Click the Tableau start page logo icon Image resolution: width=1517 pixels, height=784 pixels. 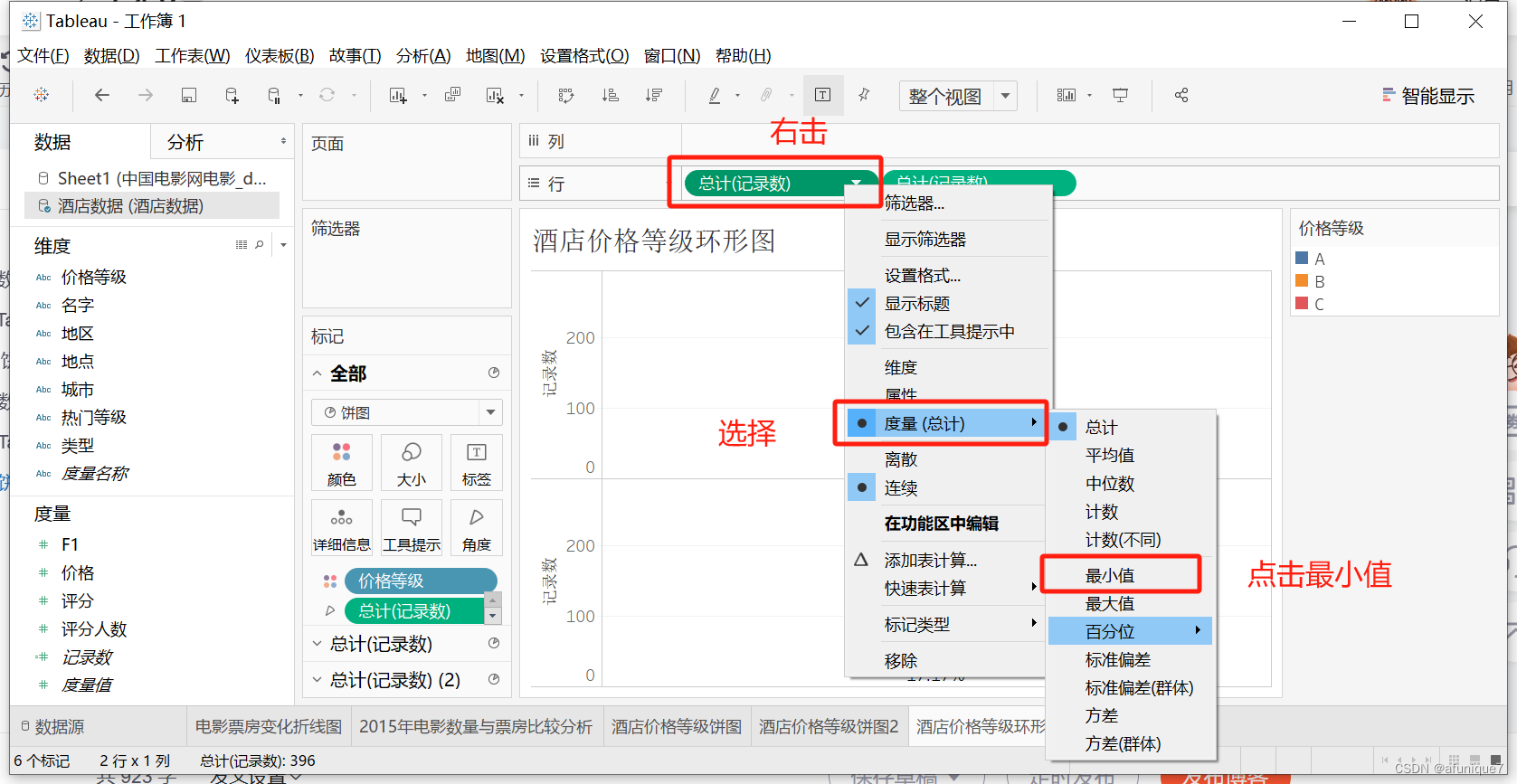click(42, 95)
